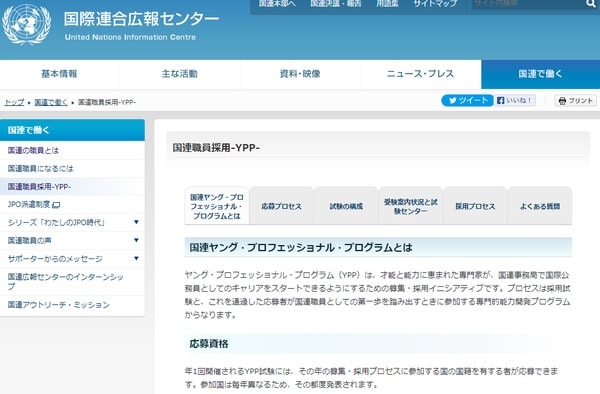Open the 基本情報 main menu

tap(59, 74)
